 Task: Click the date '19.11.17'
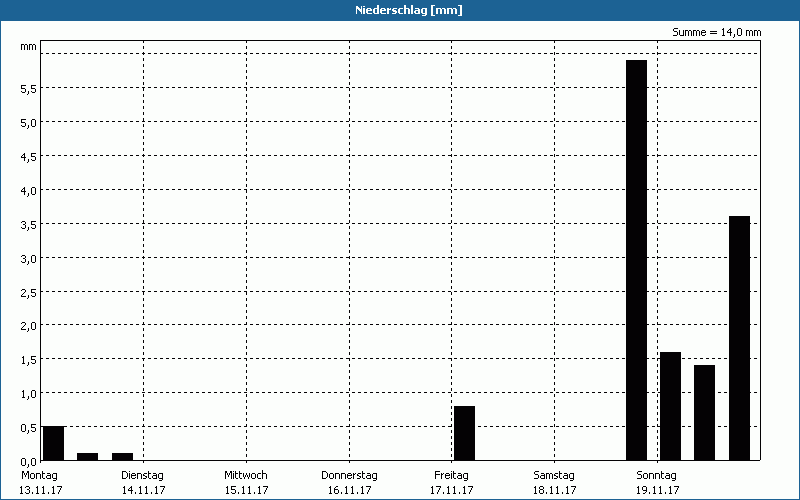[x=658, y=491]
